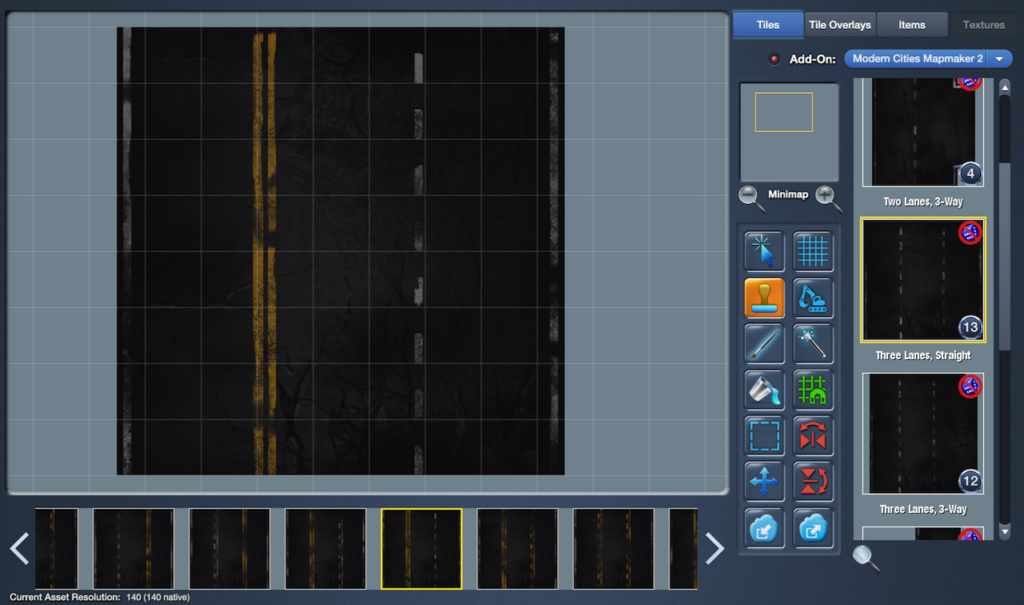
Task: Select the blue move arrows tool
Action: pos(764,482)
